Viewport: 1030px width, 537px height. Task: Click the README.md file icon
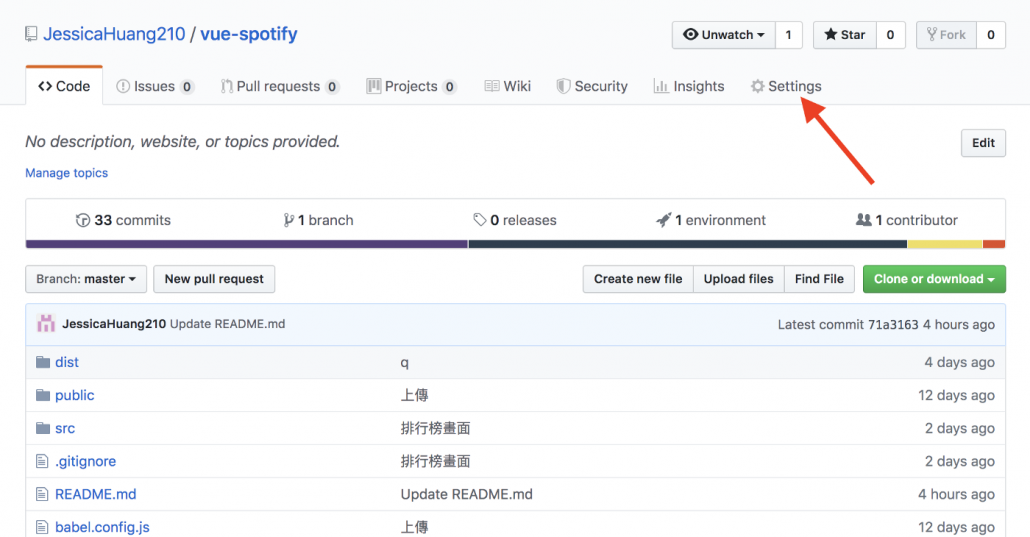tap(42, 494)
